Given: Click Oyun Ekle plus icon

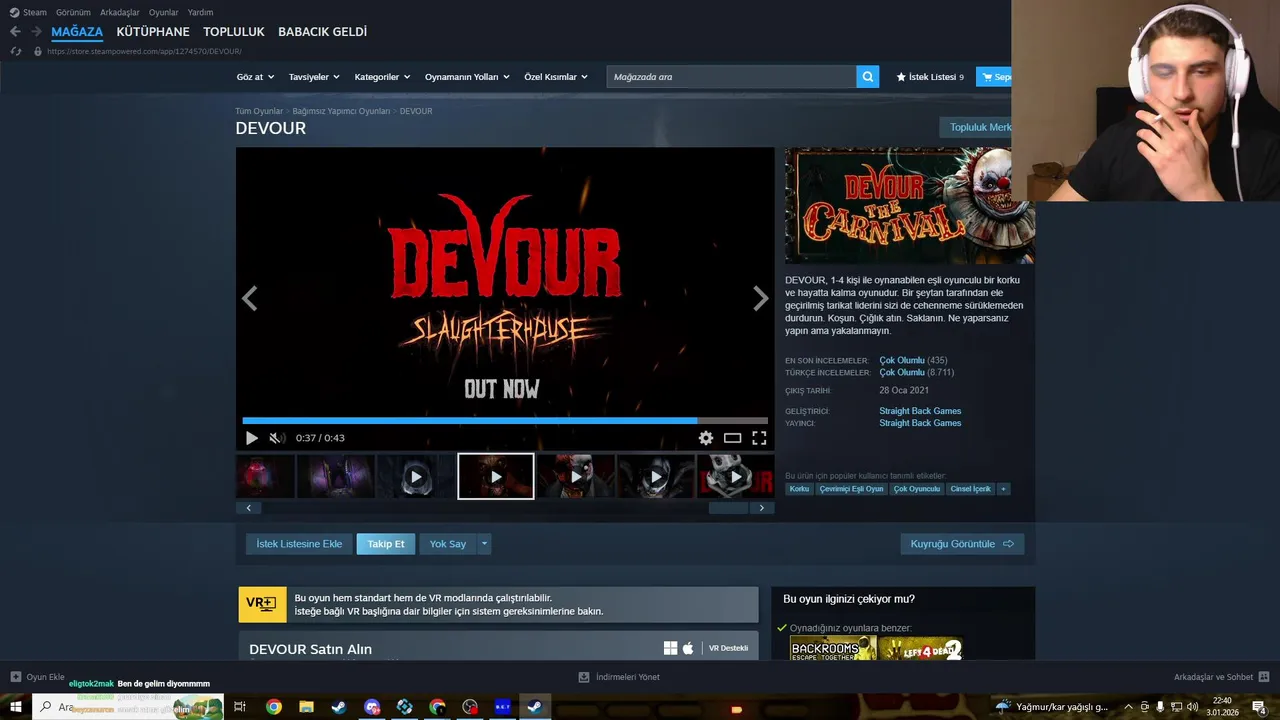Looking at the screenshot, I should (15, 677).
